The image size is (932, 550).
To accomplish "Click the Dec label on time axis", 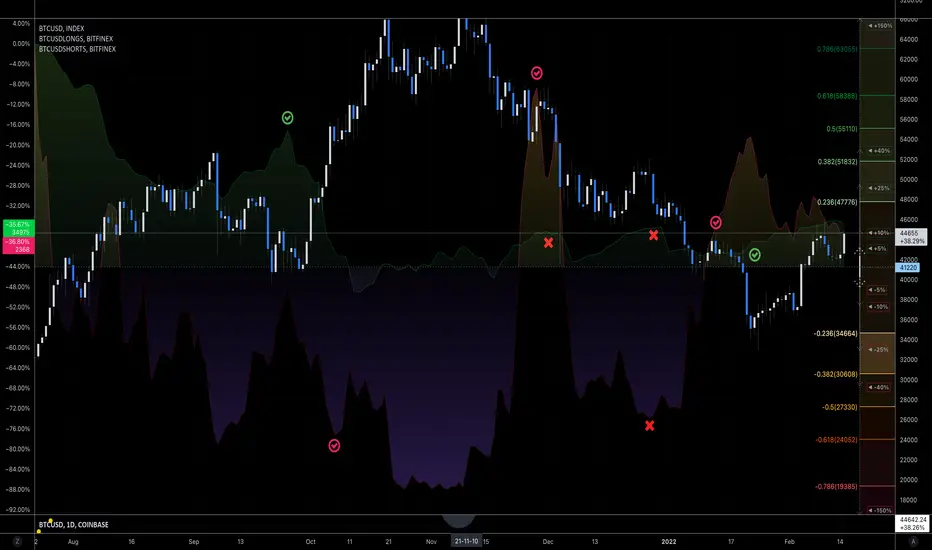I will pyautogui.click(x=548, y=542).
